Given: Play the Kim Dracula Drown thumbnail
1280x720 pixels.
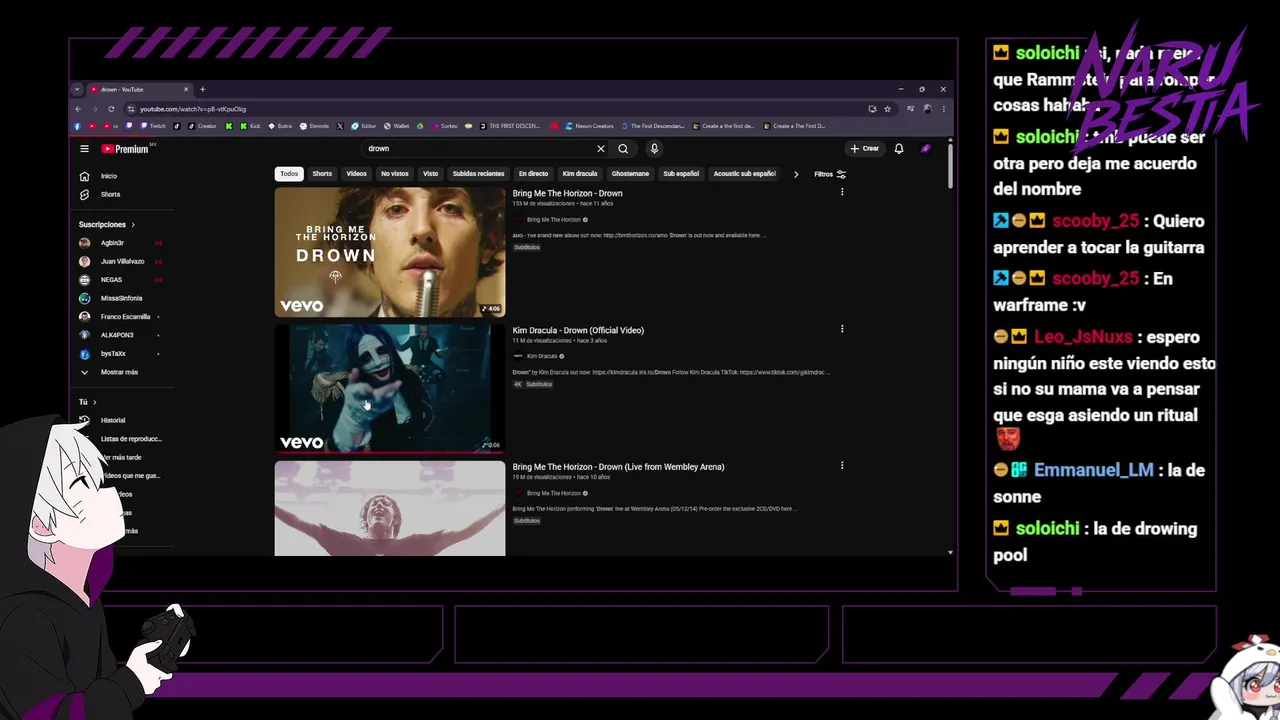Looking at the screenshot, I should click(390, 388).
